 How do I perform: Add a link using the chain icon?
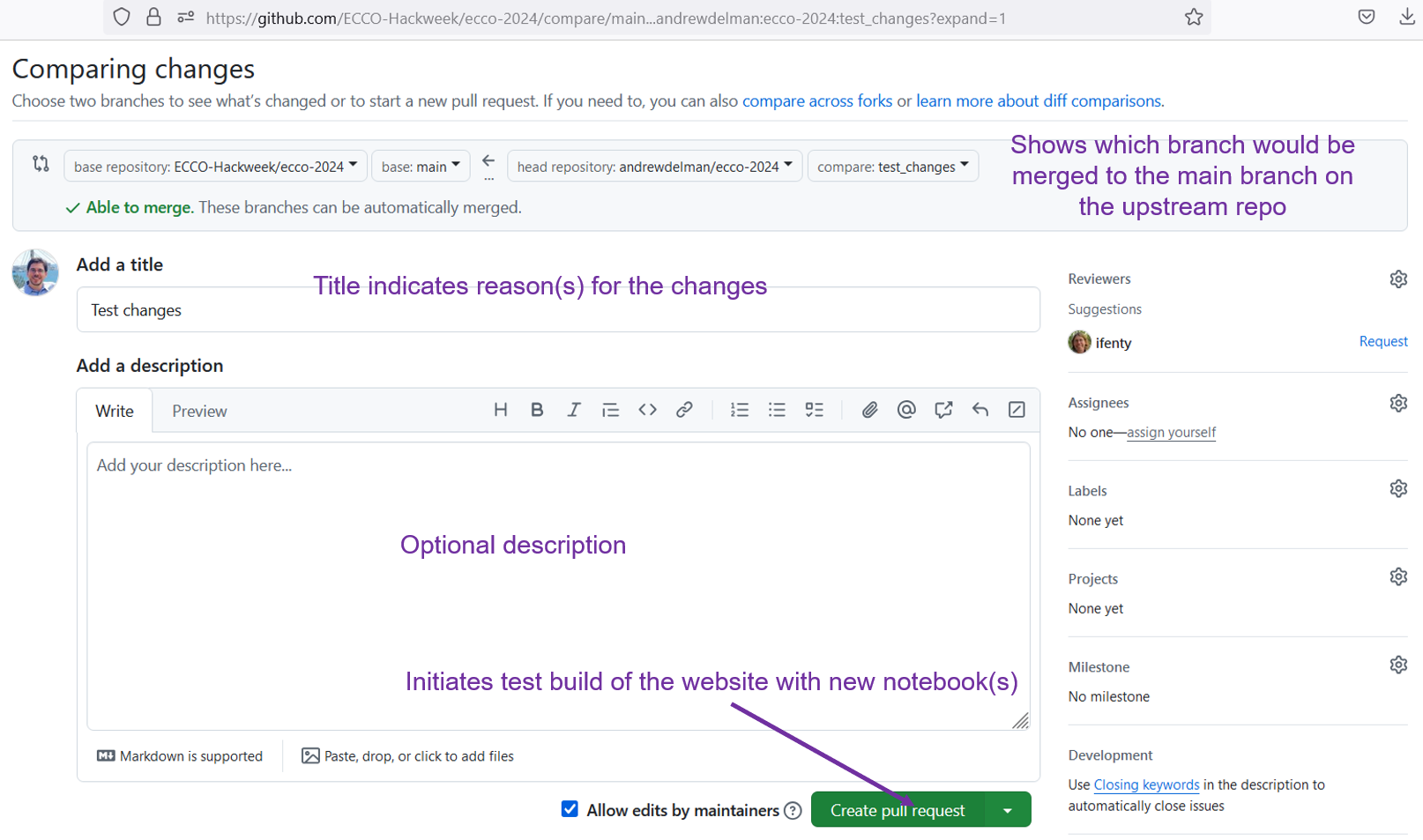click(x=684, y=410)
